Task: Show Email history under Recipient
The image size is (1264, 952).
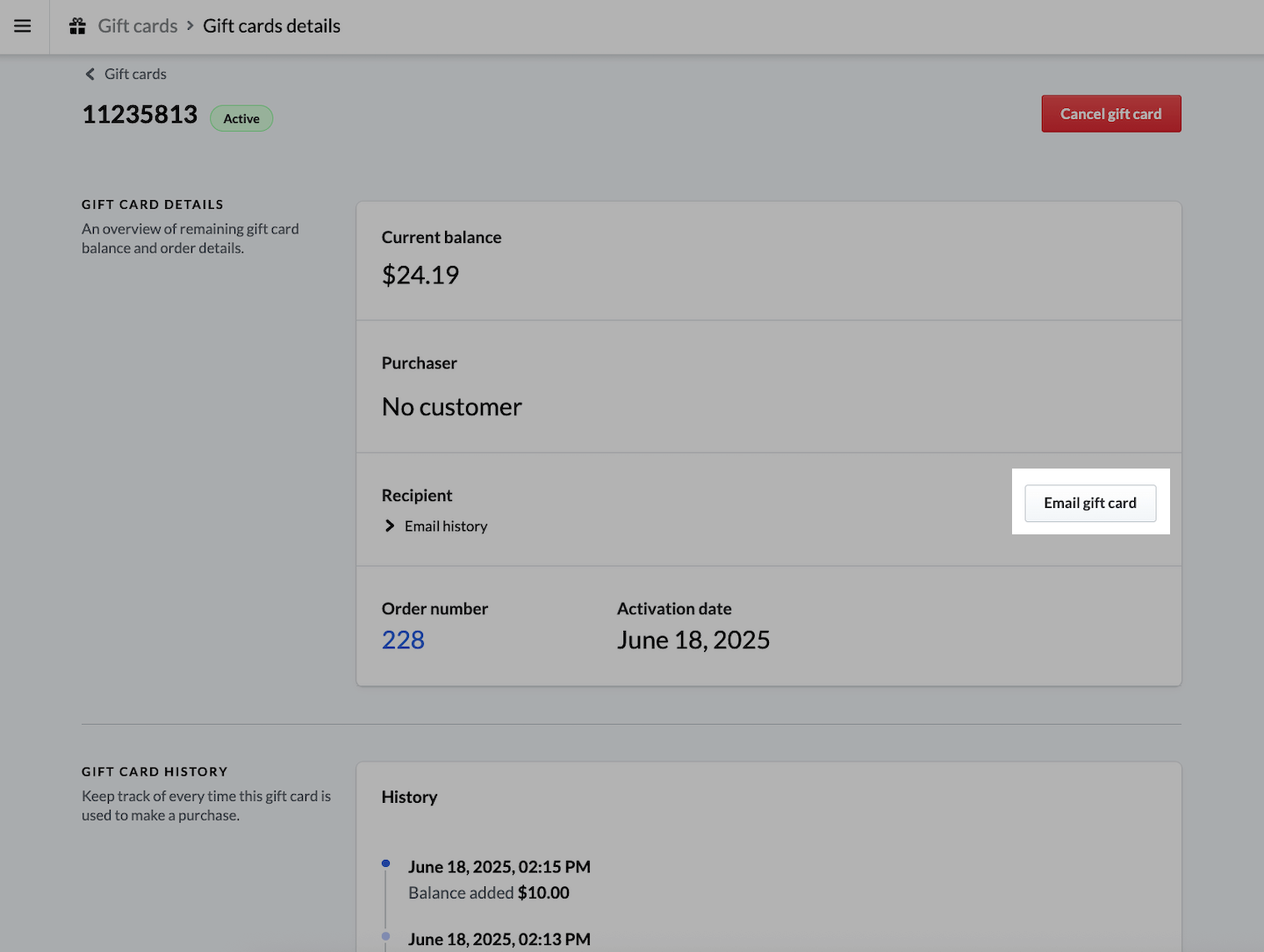Action: tap(446, 526)
